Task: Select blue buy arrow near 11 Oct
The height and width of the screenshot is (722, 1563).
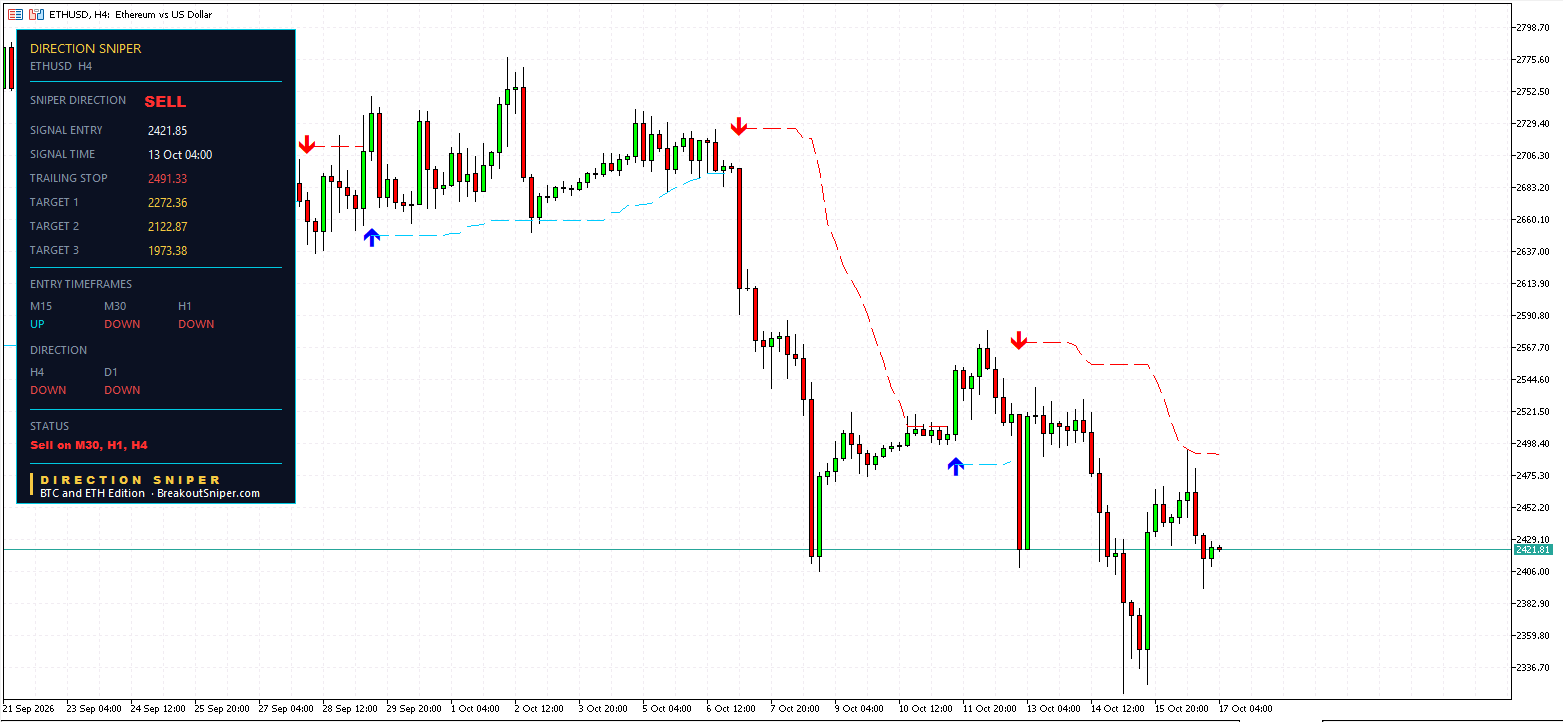Action: [956, 465]
